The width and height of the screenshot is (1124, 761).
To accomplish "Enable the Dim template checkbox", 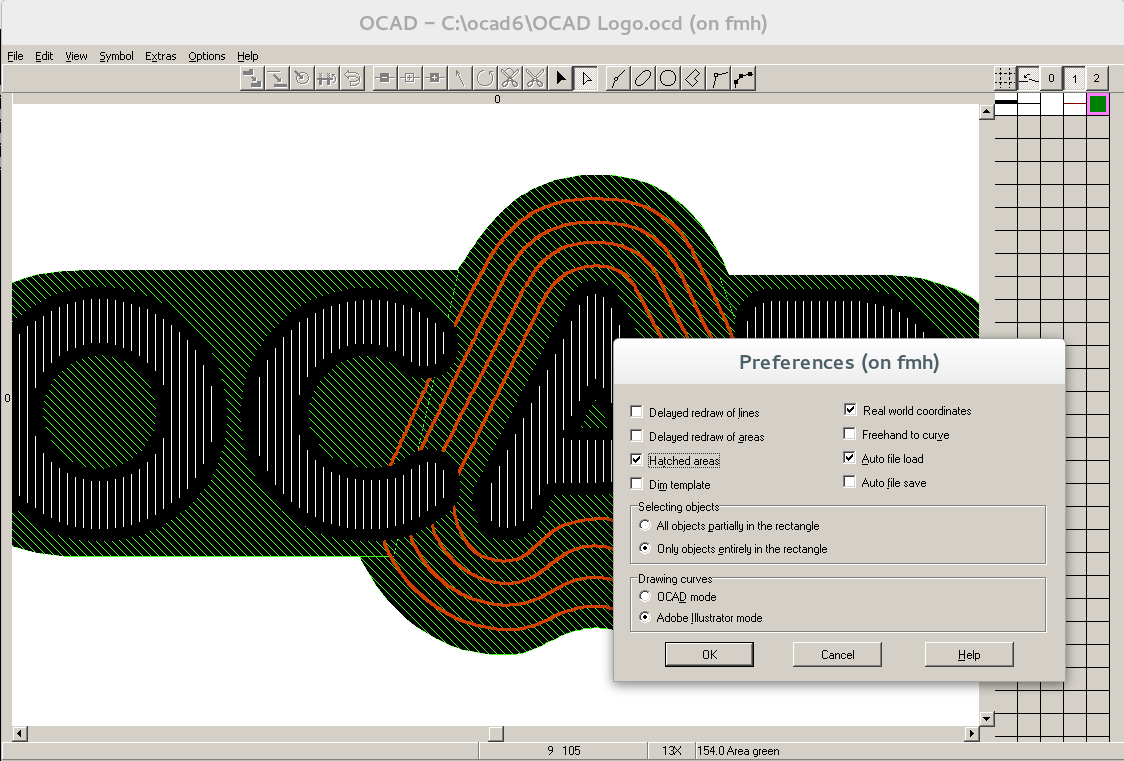I will (636, 484).
